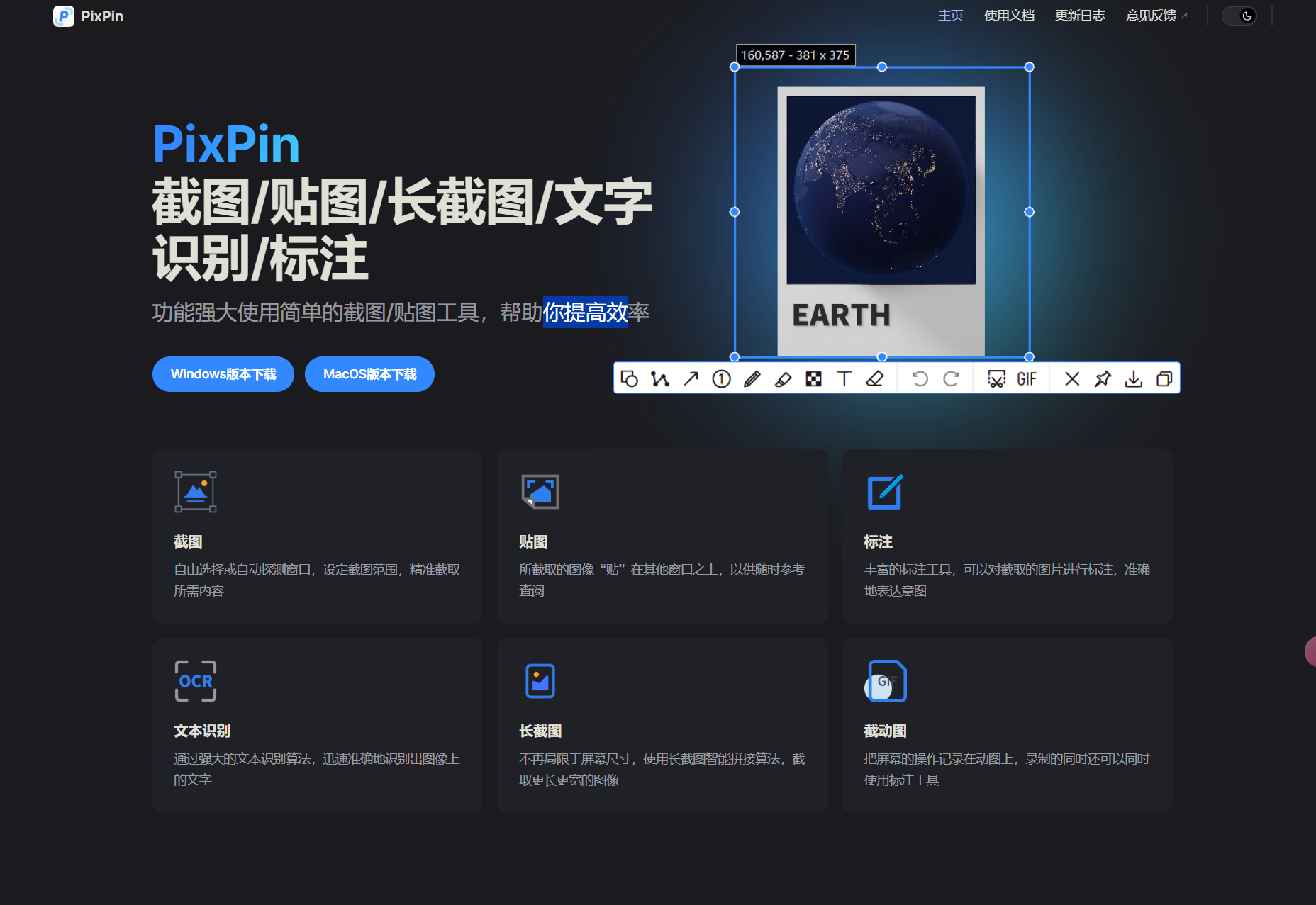Click the undo icon
The height and width of the screenshot is (905, 1316).
pos(920,379)
